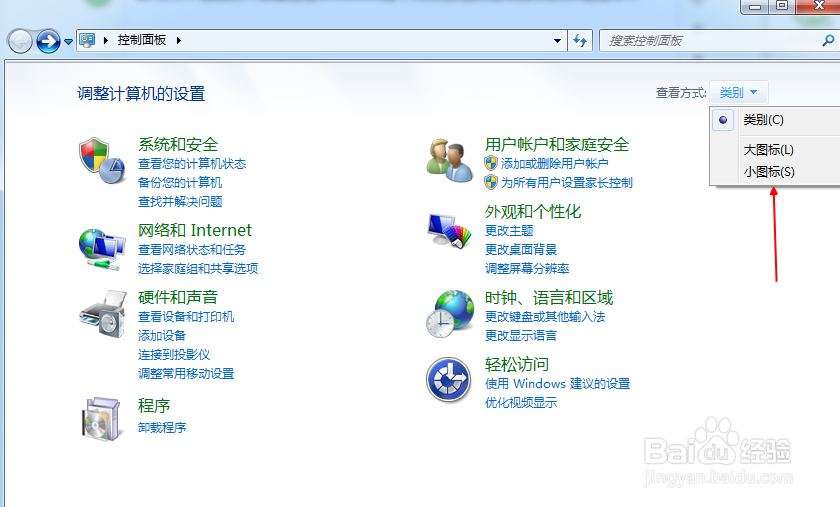Open 更改桌面背景 link
840x507 pixels.
point(521,249)
